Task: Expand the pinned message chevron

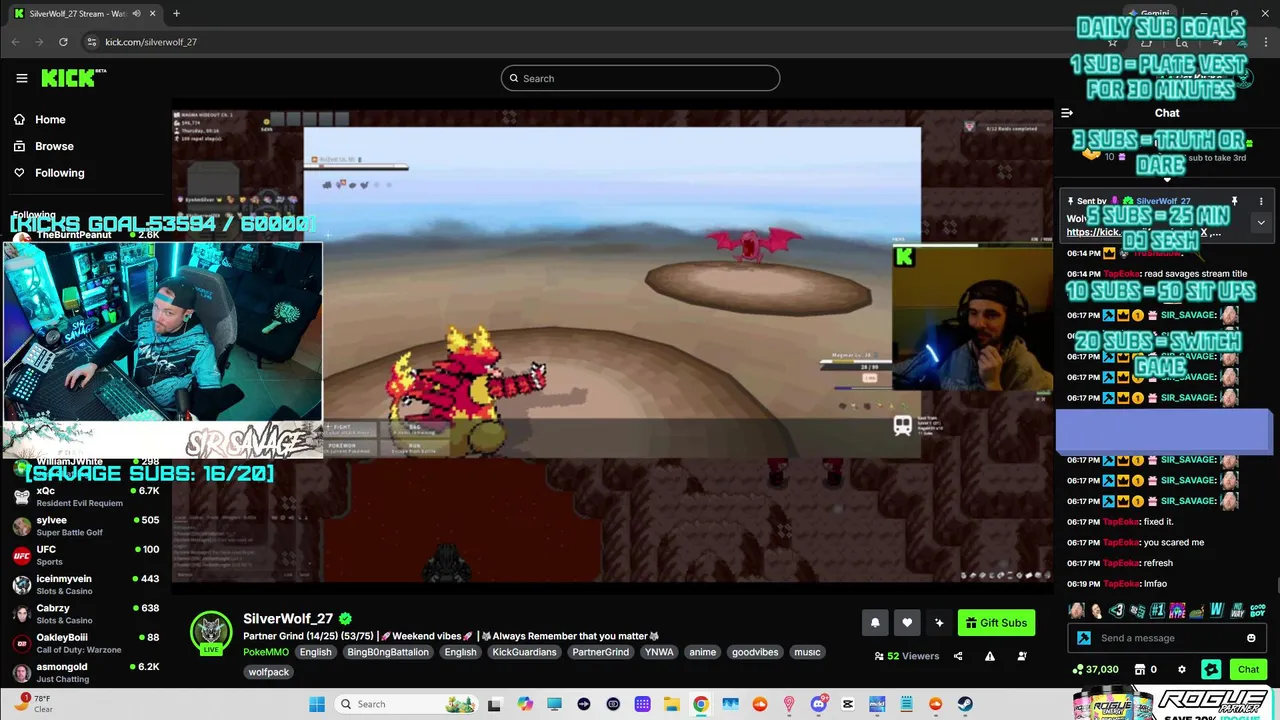Action: pyautogui.click(x=1261, y=223)
